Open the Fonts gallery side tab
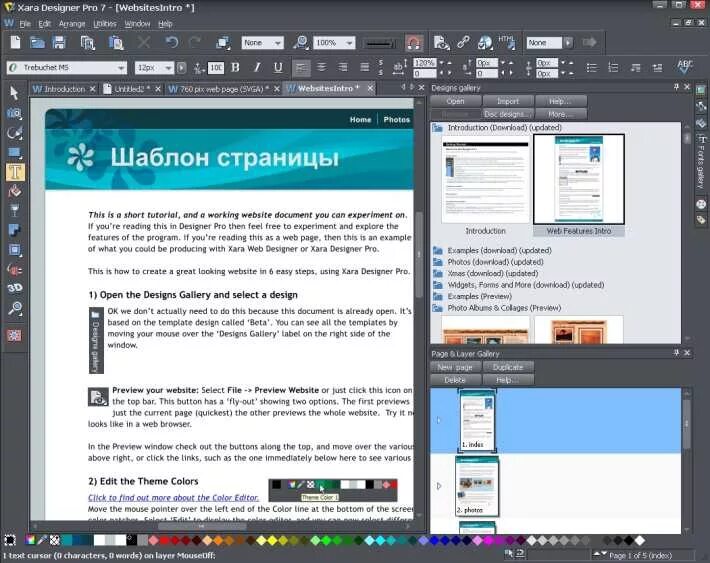This screenshot has width=710, height=563. click(x=701, y=162)
